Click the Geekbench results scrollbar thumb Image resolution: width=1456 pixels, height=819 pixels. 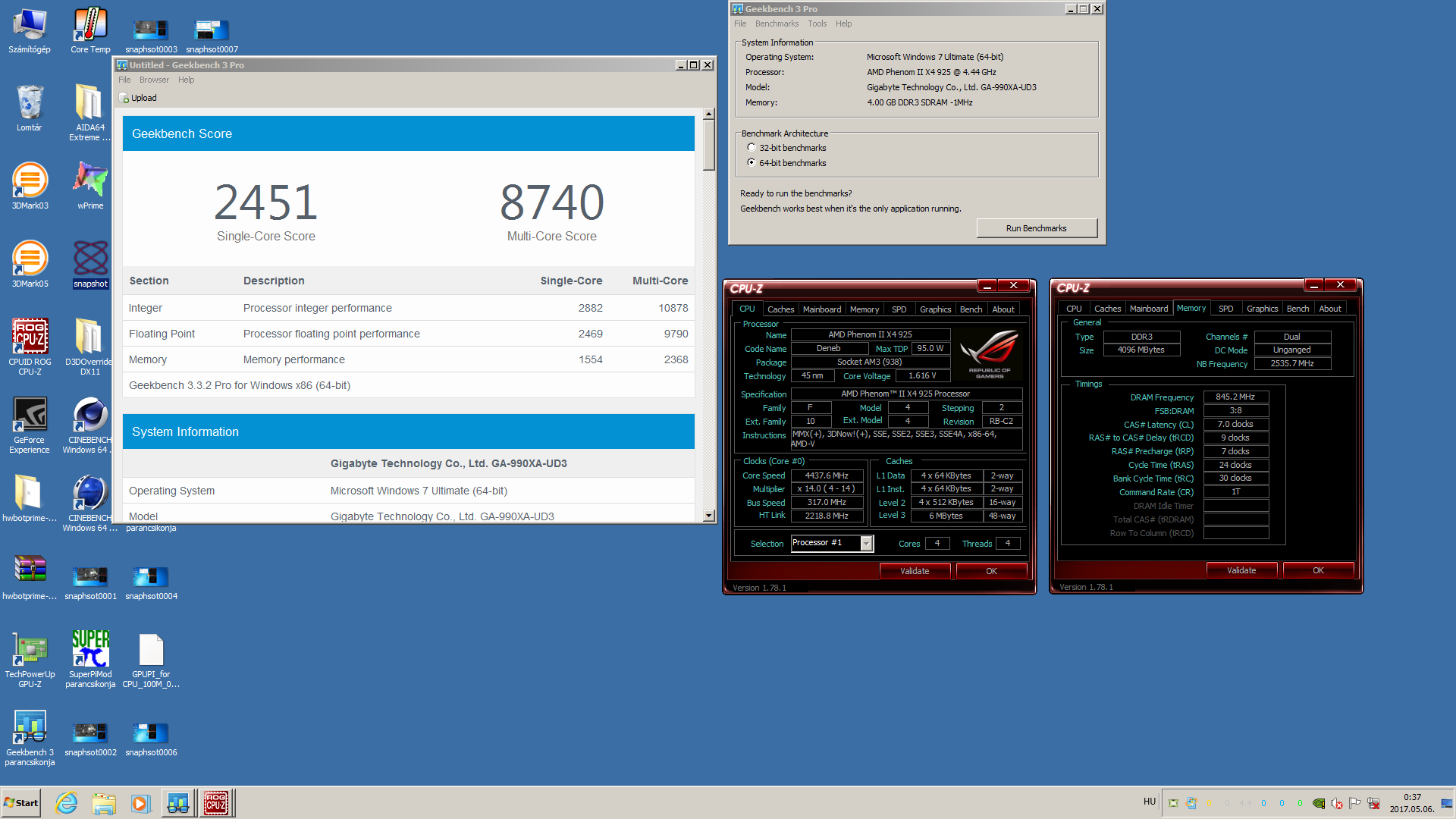[x=708, y=146]
